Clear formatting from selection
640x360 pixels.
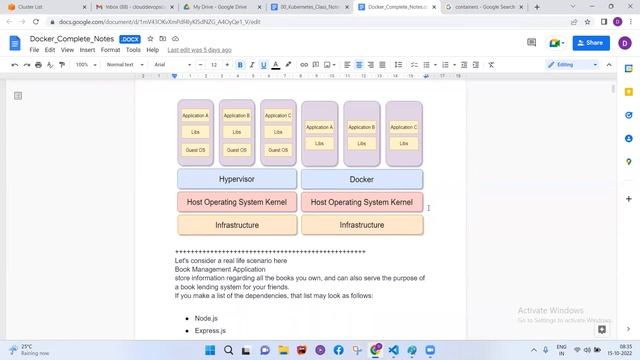click(491, 65)
